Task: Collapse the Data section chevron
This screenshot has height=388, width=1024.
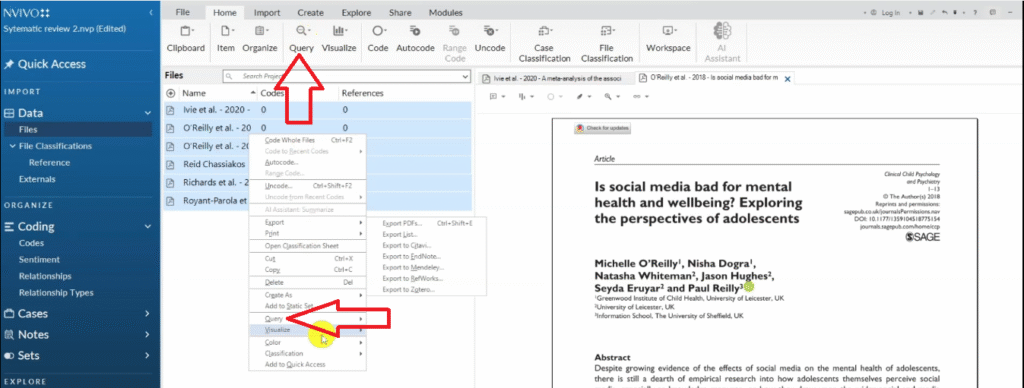Action: (x=148, y=113)
